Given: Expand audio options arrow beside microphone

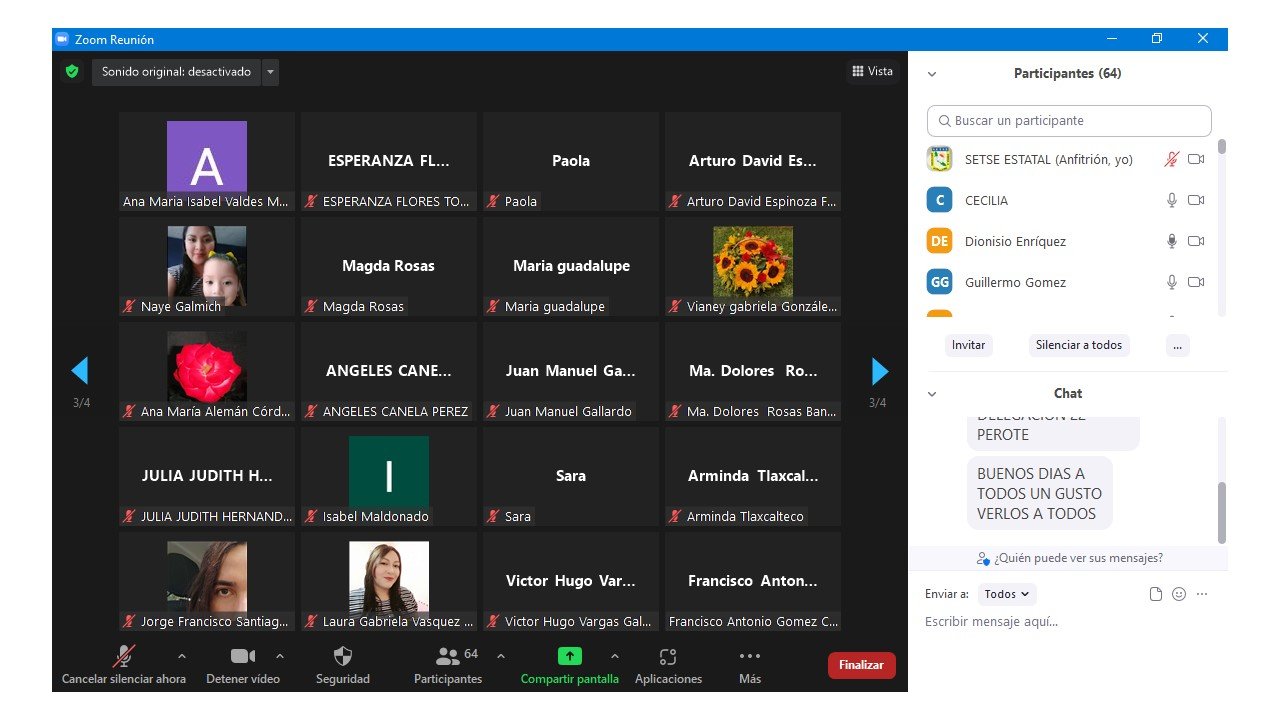Looking at the screenshot, I should point(181,656).
